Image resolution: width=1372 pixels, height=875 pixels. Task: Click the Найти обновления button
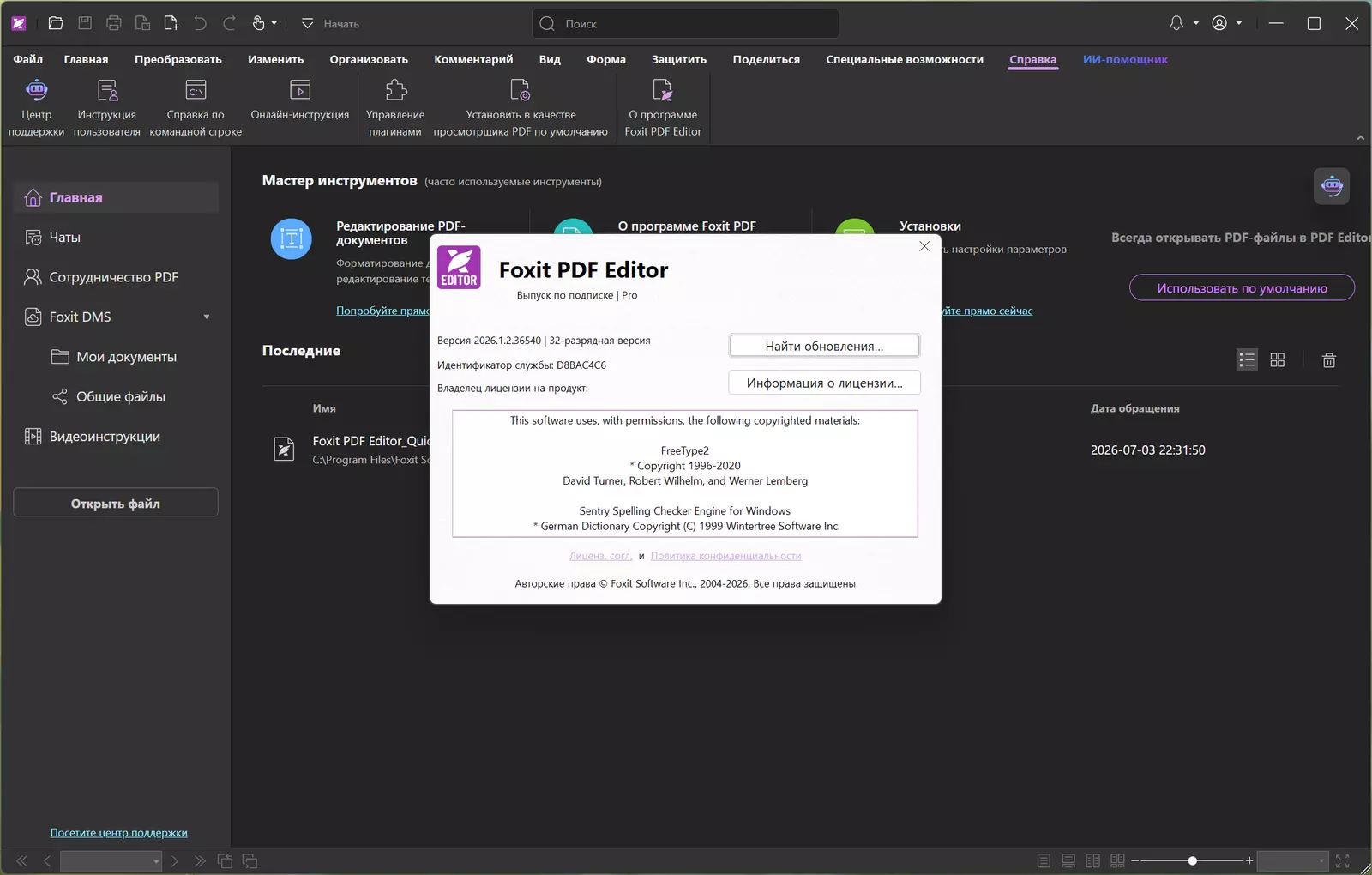(824, 346)
